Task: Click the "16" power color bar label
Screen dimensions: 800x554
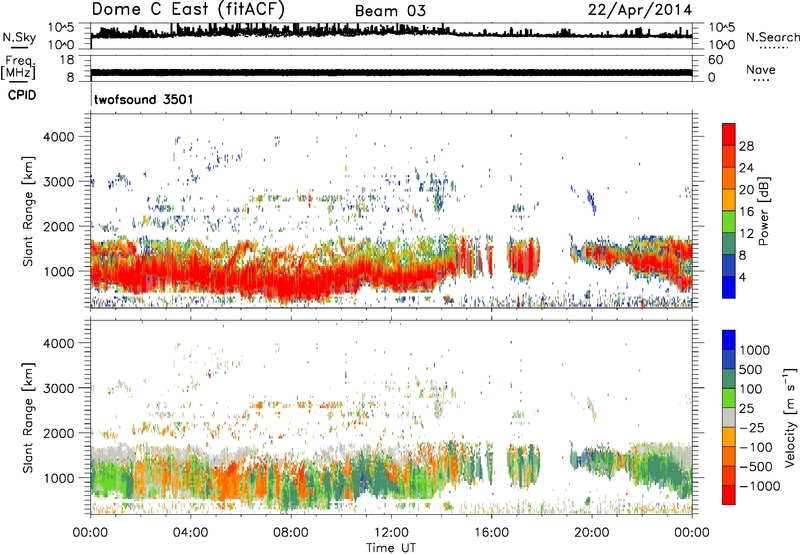Action: [x=746, y=212]
